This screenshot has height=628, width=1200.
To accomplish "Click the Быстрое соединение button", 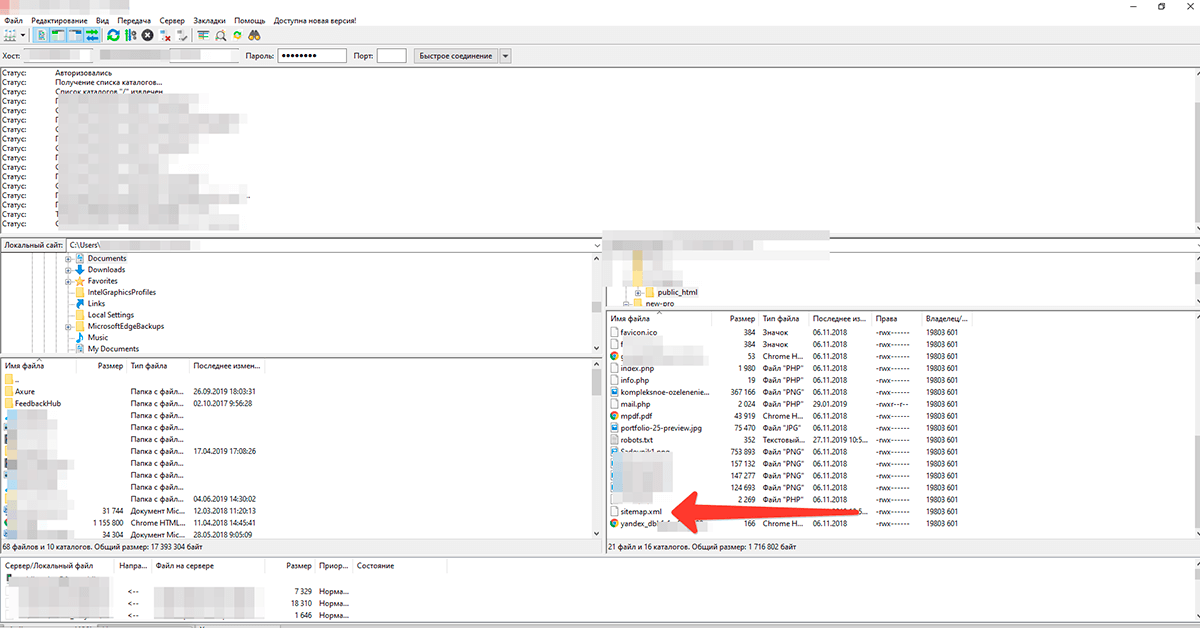I will 455,56.
